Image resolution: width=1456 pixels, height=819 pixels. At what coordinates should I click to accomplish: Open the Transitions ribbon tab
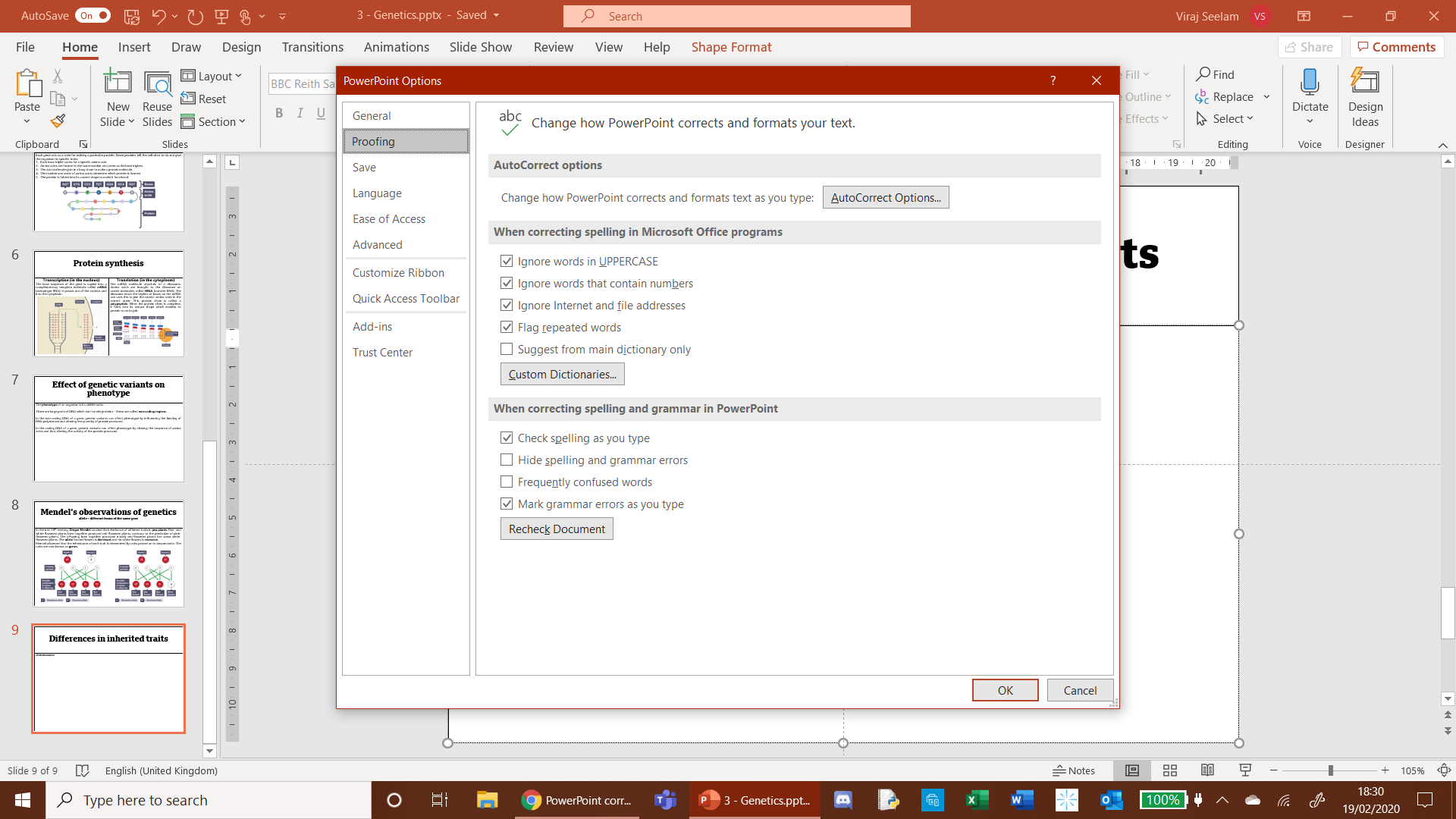pyautogui.click(x=312, y=47)
